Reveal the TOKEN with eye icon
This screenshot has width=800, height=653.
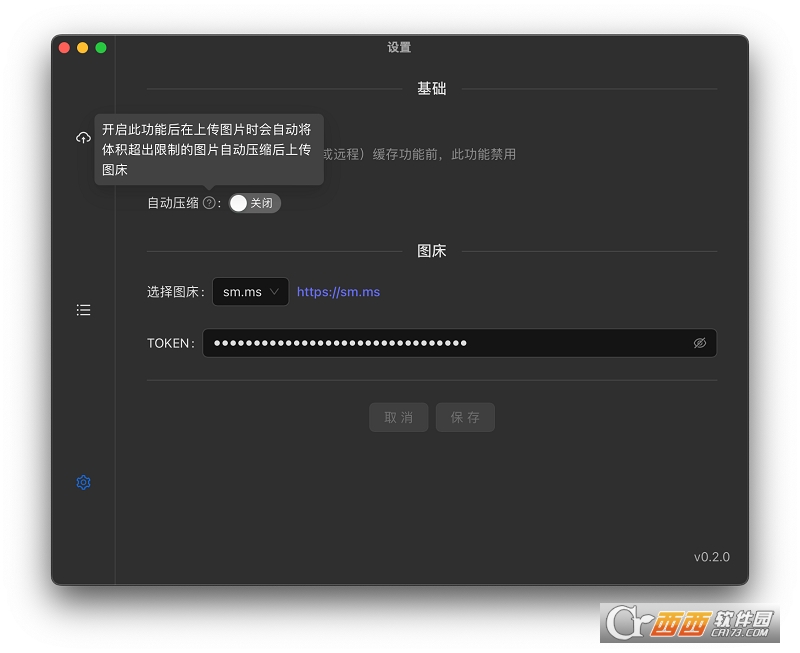click(x=699, y=343)
